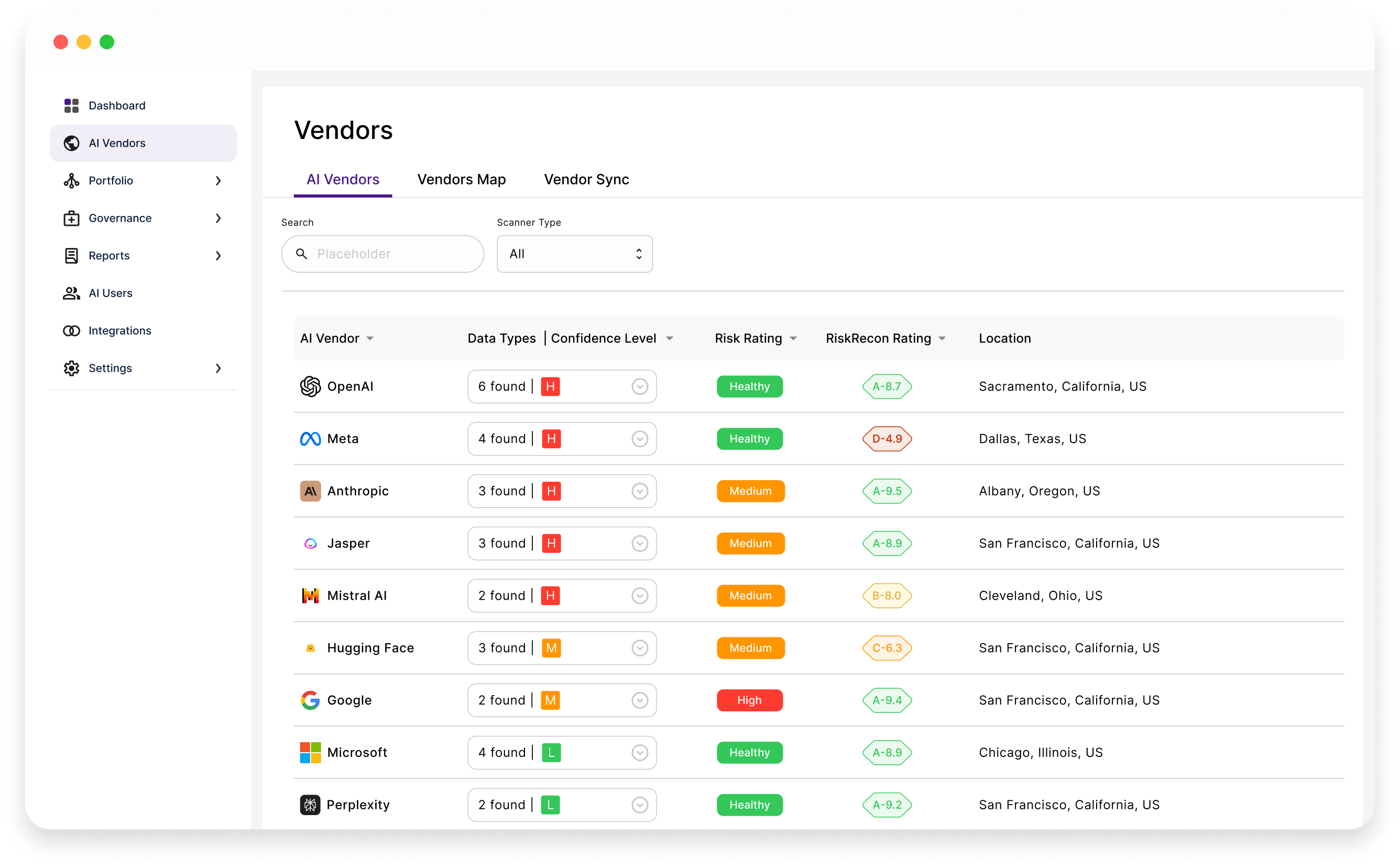
Task: Switch to the Vendor Sync tab
Action: click(586, 179)
